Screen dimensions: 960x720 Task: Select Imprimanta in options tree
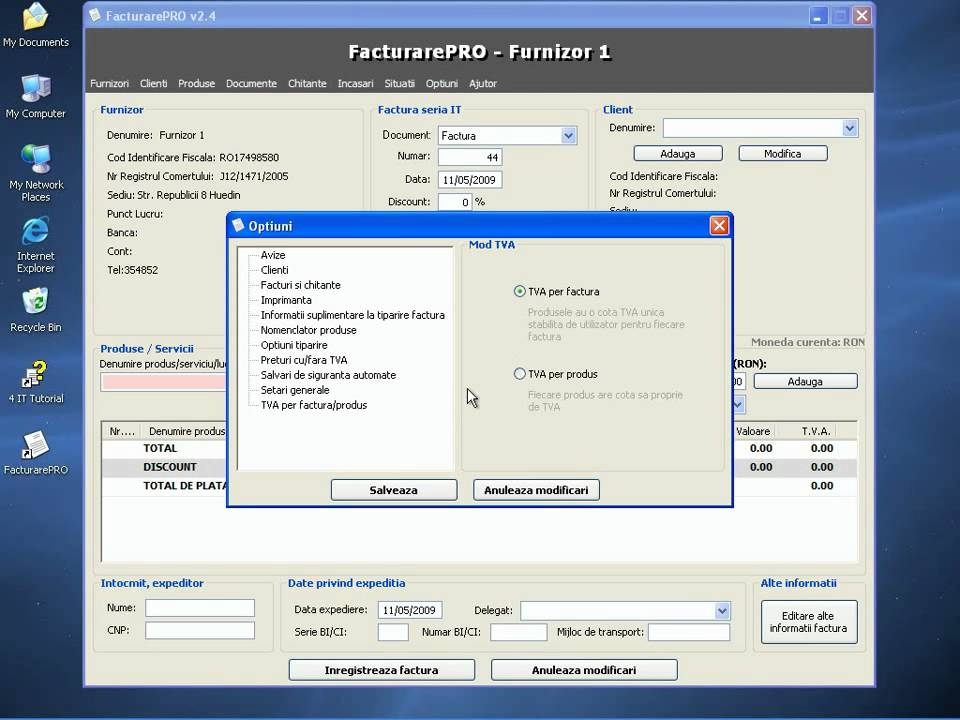coord(286,300)
